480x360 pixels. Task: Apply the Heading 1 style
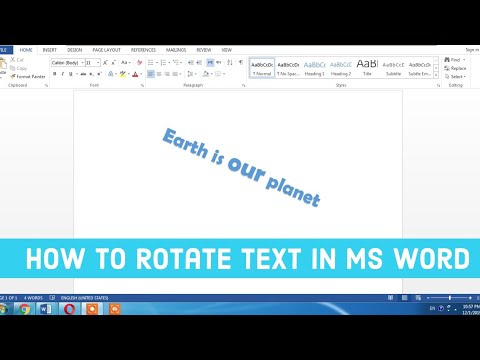(314, 68)
